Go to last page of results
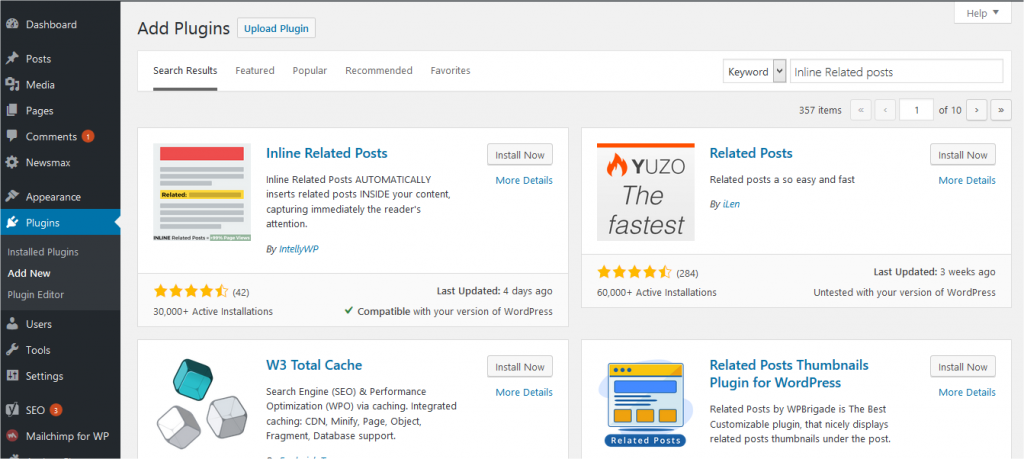This screenshot has width=1024, height=459. pos(1000,110)
